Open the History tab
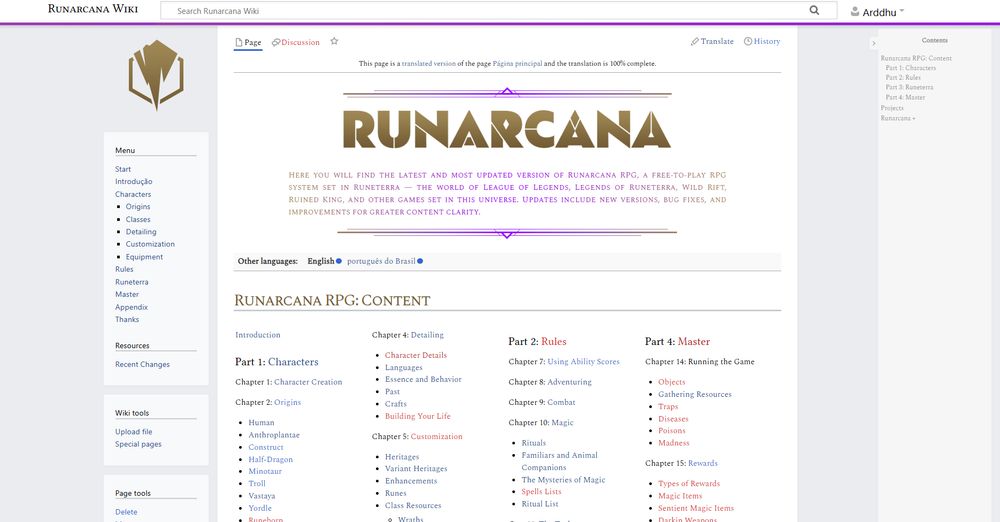The height and width of the screenshot is (522, 1000). click(761, 41)
